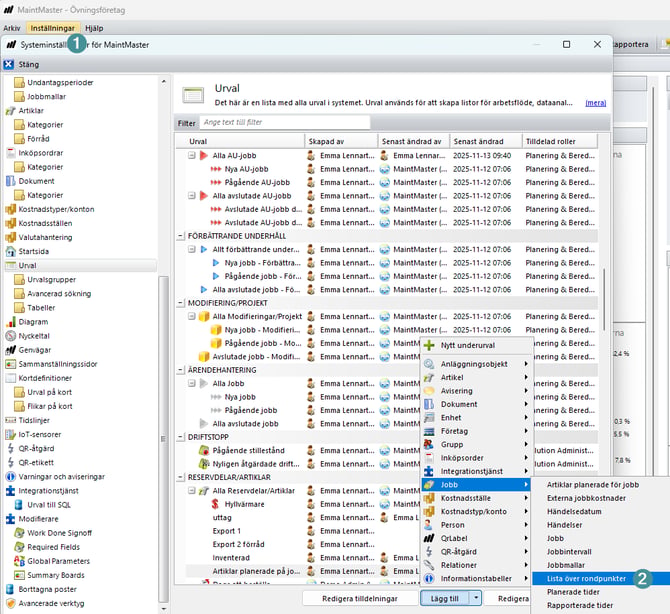This screenshot has height=614, width=670.
Task: Click the Stäng close icon in toolbar
Action: pyautogui.click(x=9, y=65)
